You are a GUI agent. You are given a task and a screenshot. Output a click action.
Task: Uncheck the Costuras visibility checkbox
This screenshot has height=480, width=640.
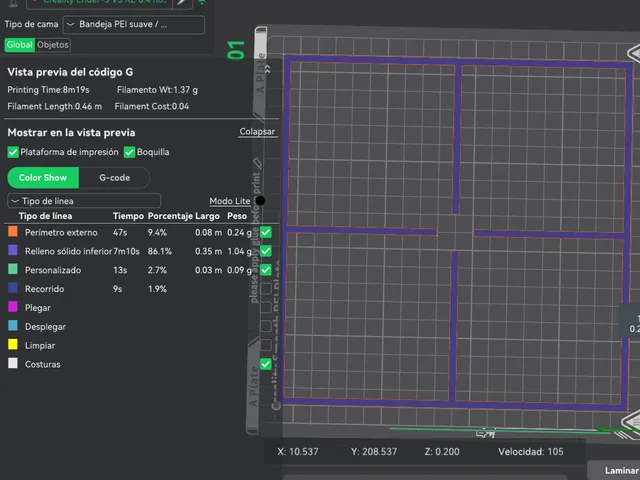(266, 364)
